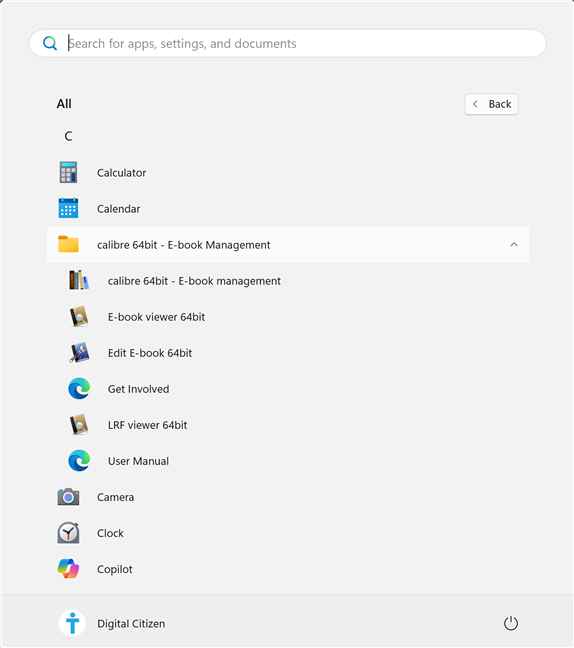This screenshot has width=574, height=648.
Task: Launch Copilot via its colorful icon
Action: tap(68, 569)
